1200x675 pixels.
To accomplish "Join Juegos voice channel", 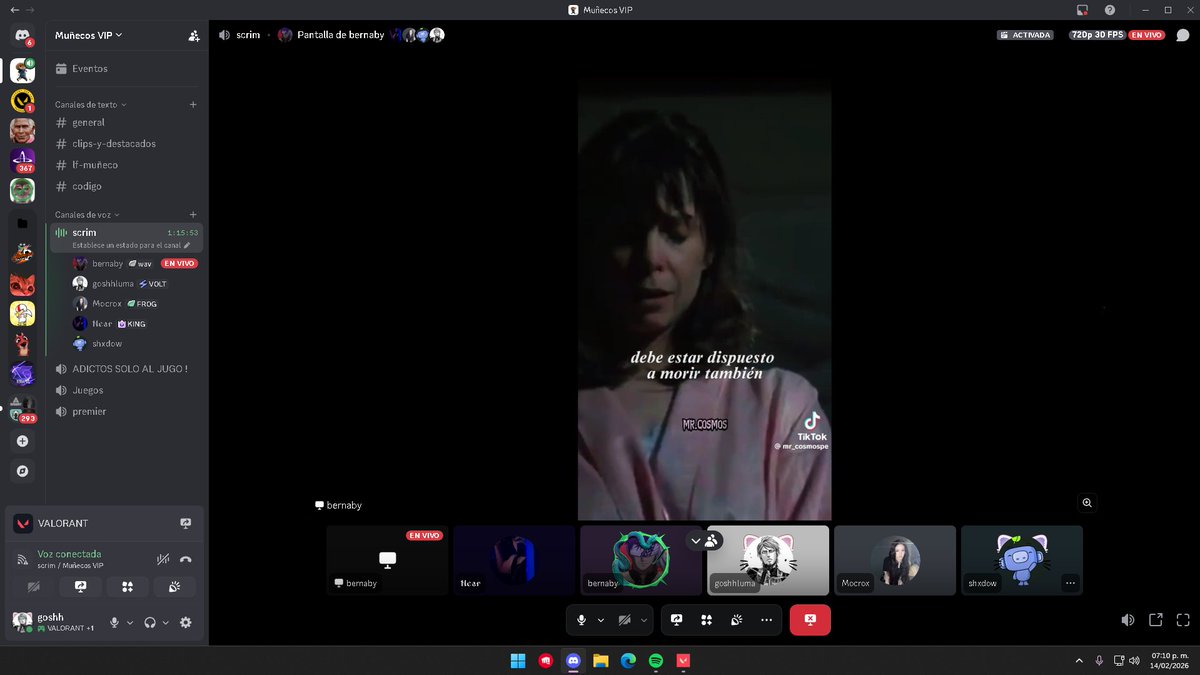I will pos(127,390).
